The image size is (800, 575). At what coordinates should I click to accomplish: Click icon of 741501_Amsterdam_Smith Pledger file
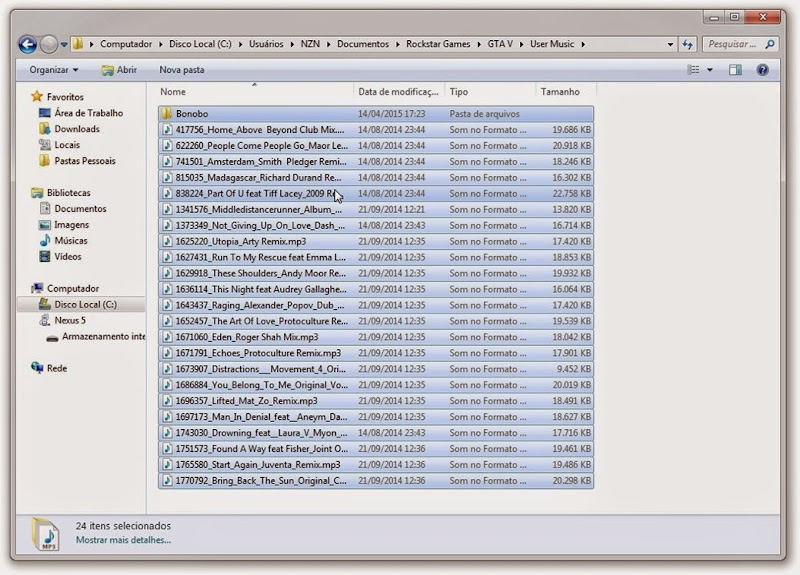click(167, 161)
